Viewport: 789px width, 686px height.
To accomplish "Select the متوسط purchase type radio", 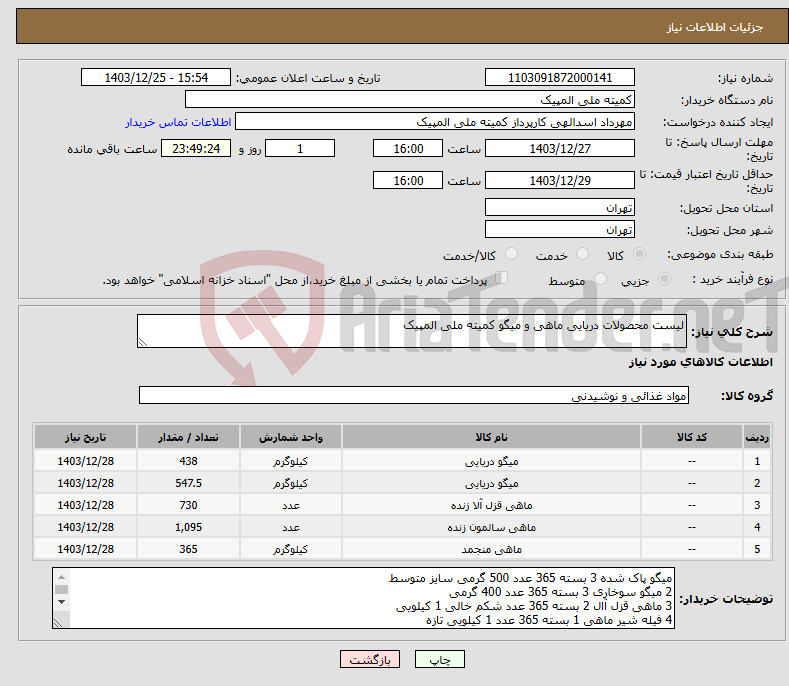I will click(x=600, y=278).
